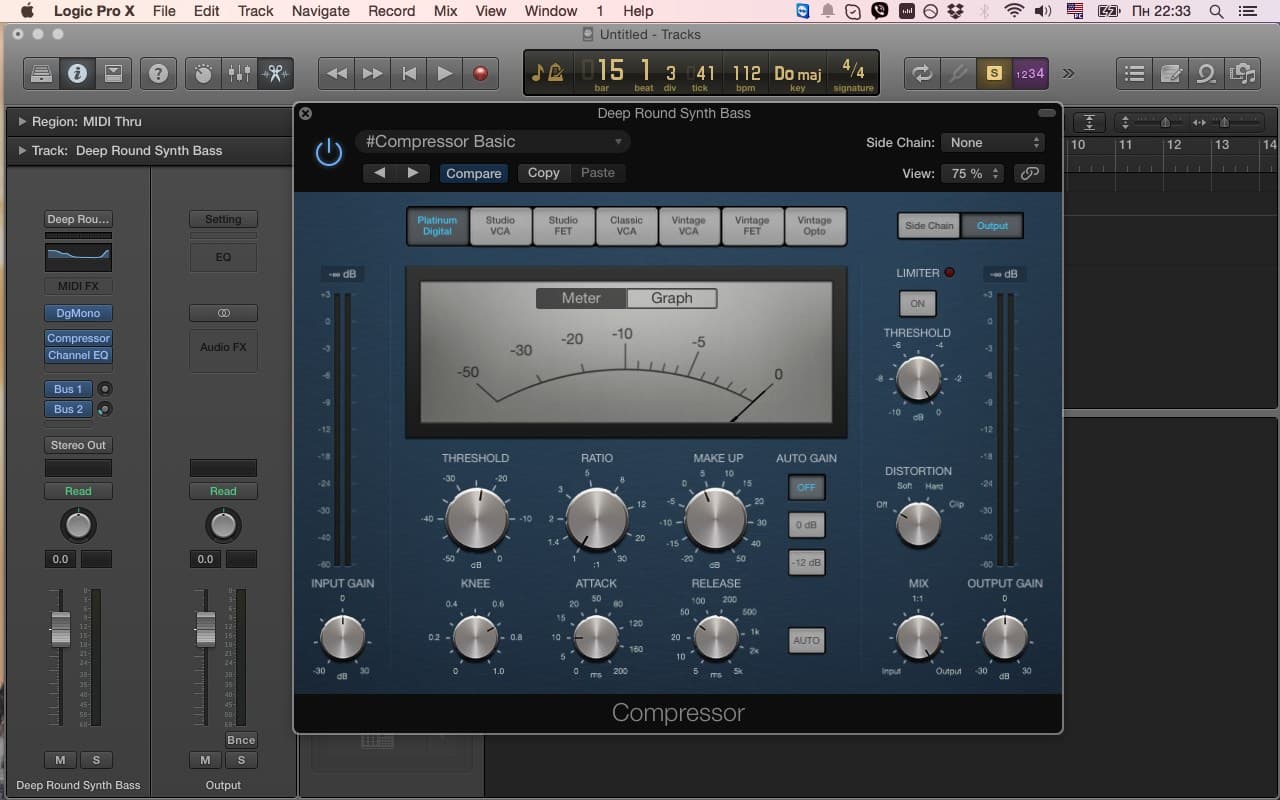
Task: Start recording with the Record button
Action: click(x=481, y=73)
